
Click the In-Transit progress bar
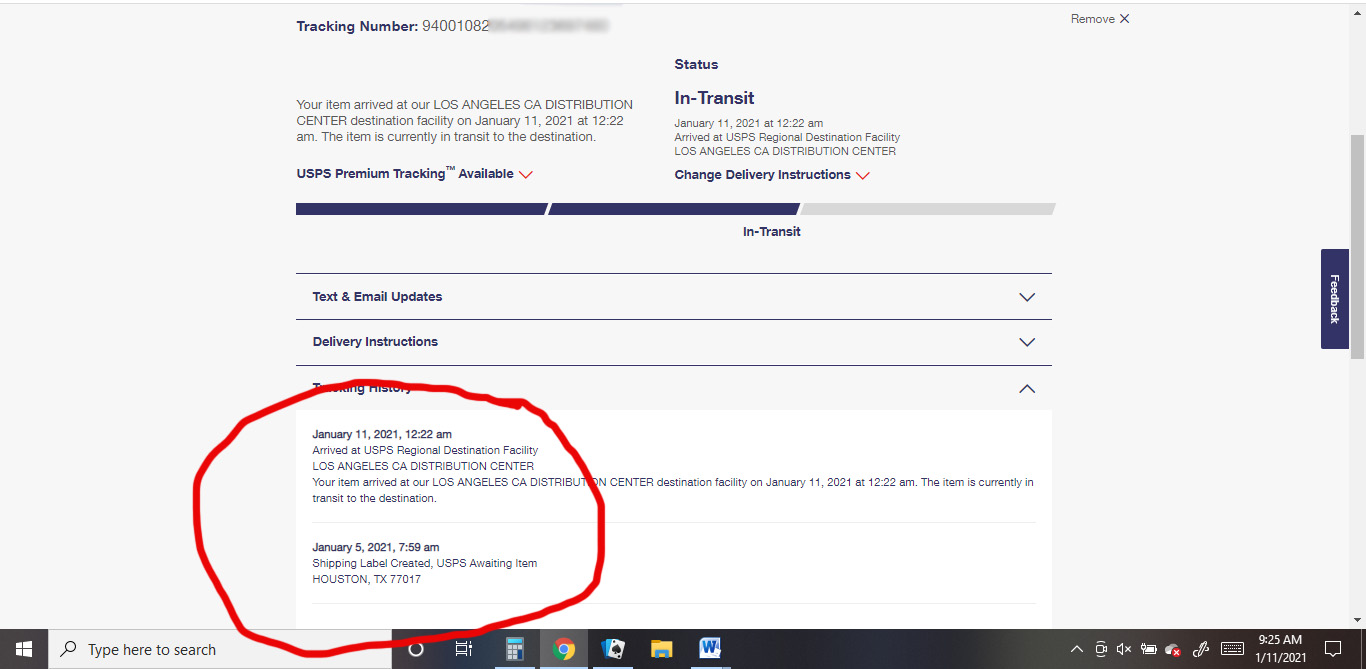(x=675, y=209)
